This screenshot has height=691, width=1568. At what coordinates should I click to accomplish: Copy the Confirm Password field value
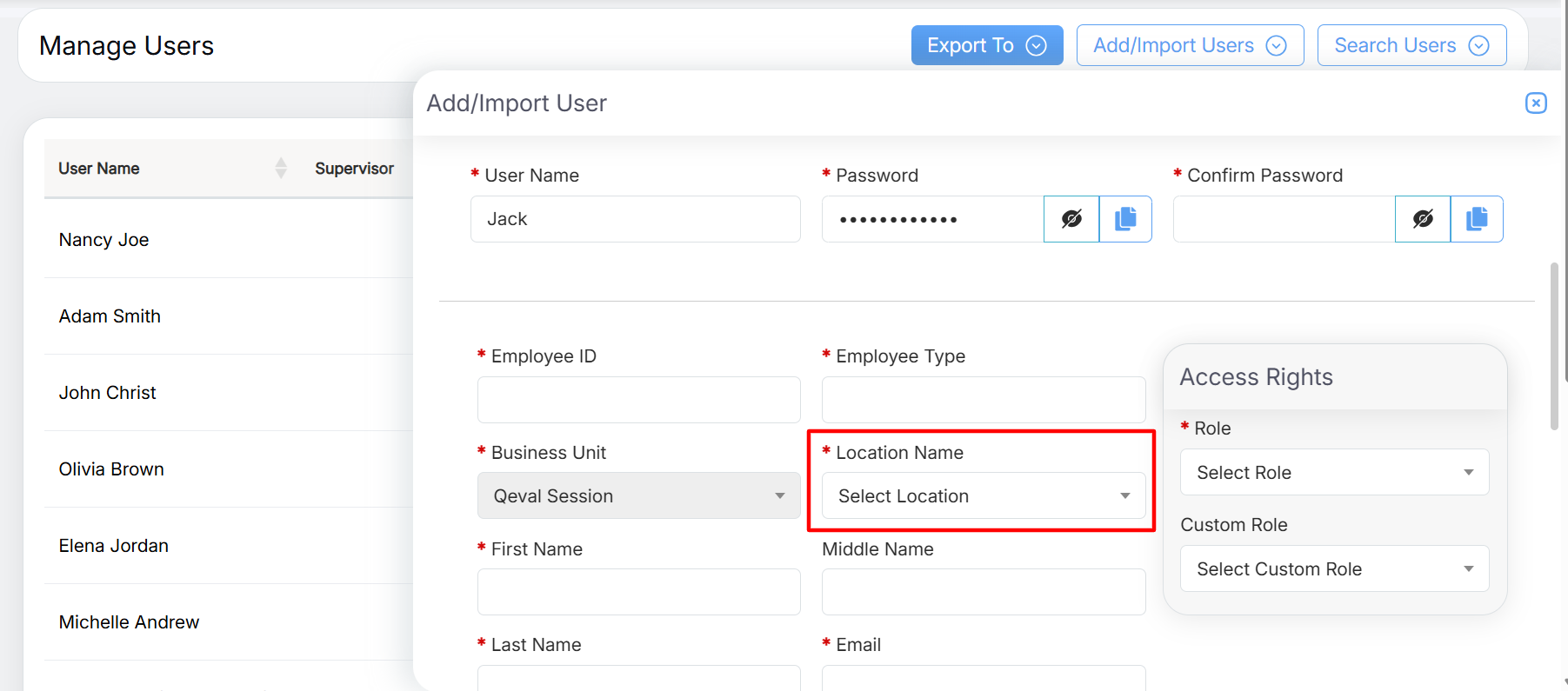click(1477, 219)
